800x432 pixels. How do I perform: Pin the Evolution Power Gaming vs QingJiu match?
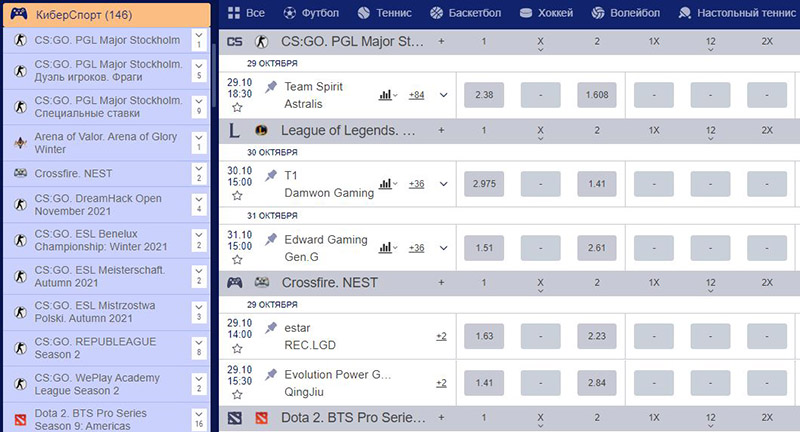(x=271, y=374)
